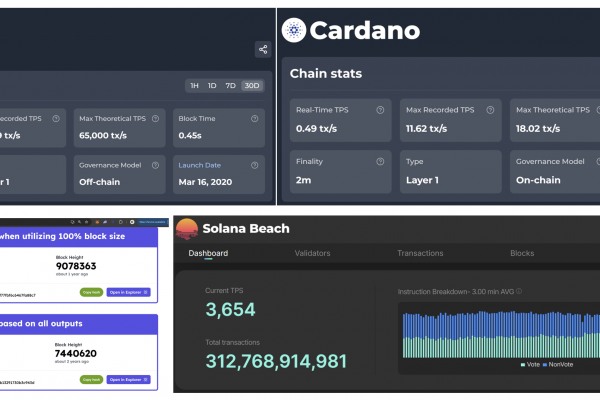Click the Cardano logo icon
This screenshot has height=400, width=600.
pos(294,30)
